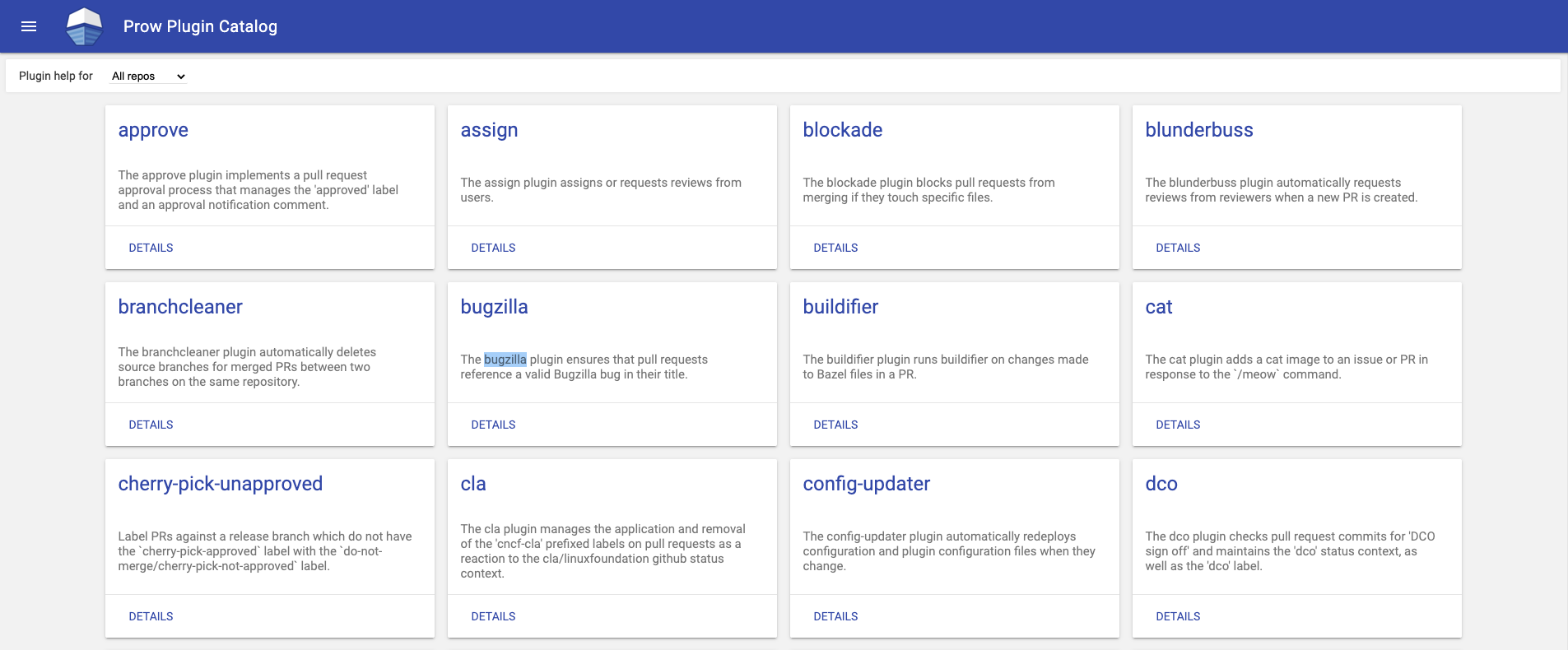The height and width of the screenshot is (650, 1568).
Task: Open DETAILS for the blunderbuss plugin
Action: coord(1177,248)
